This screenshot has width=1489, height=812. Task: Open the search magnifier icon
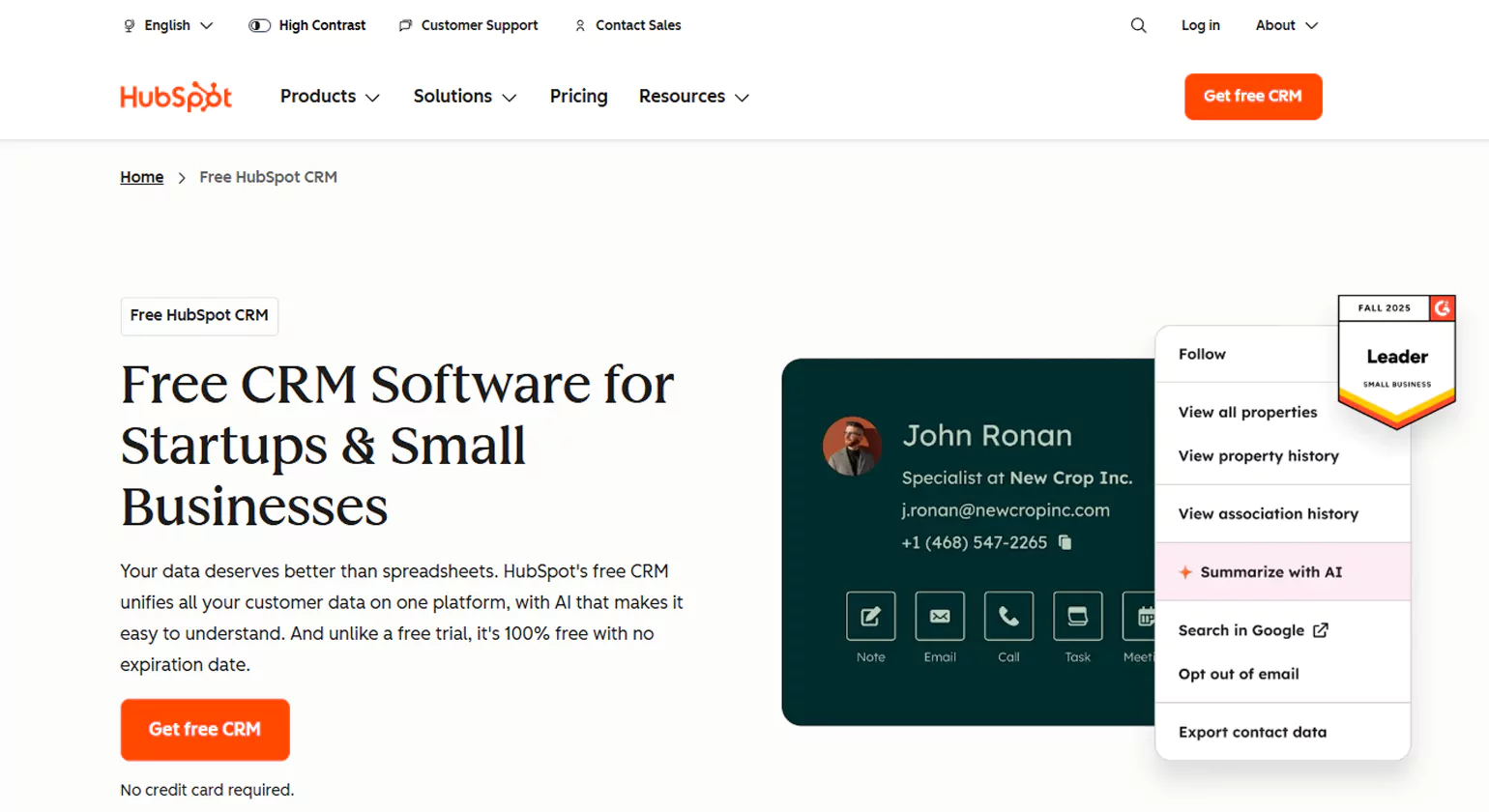1137,25
